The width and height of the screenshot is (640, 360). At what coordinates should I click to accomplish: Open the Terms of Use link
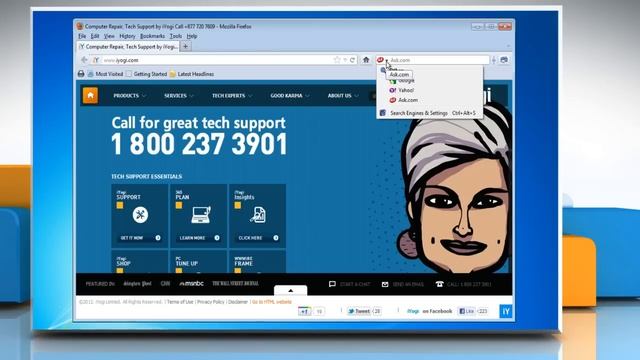coord(180,302)
